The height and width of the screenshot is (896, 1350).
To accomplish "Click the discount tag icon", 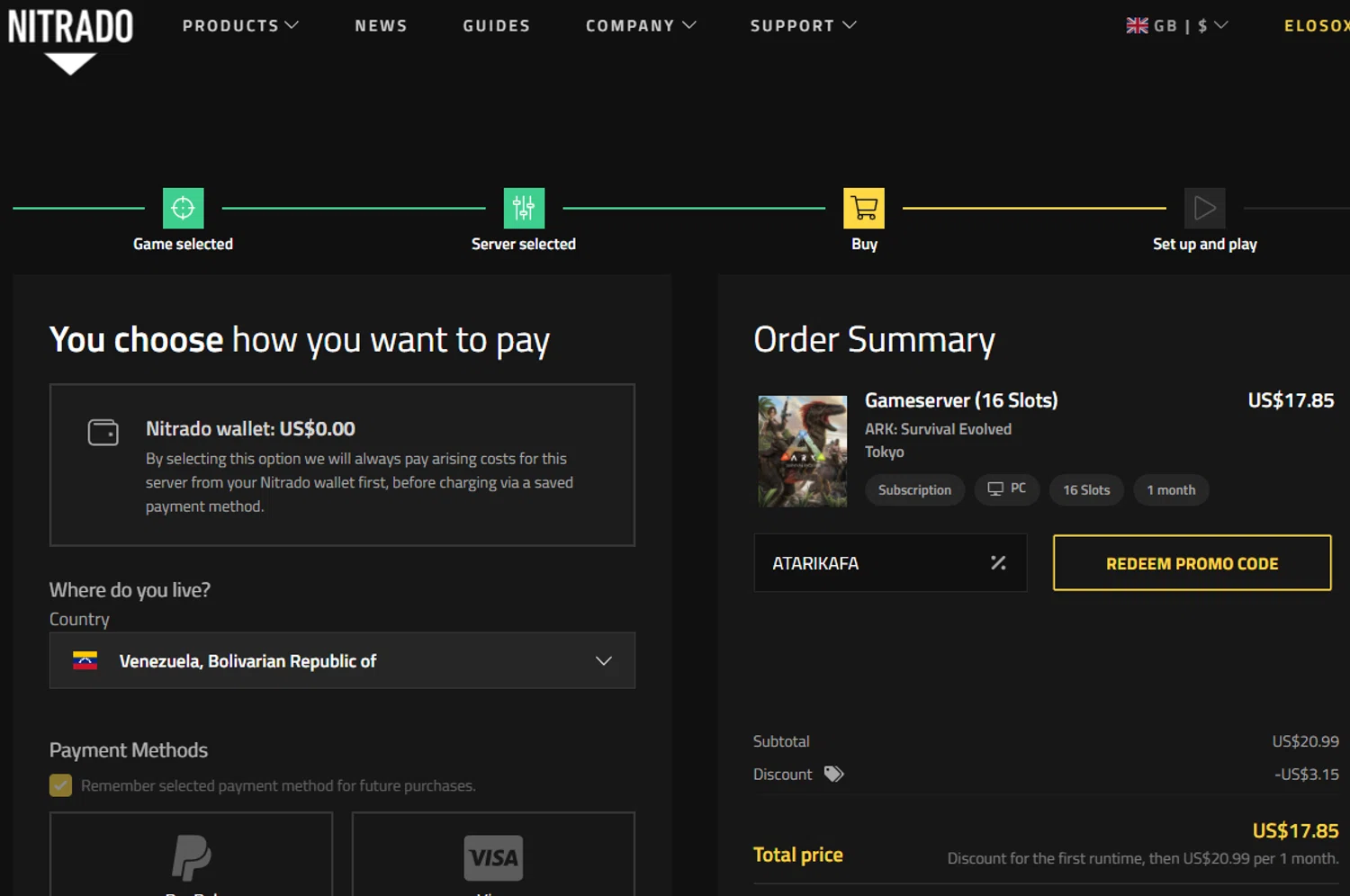I will [x=834, y=774].
